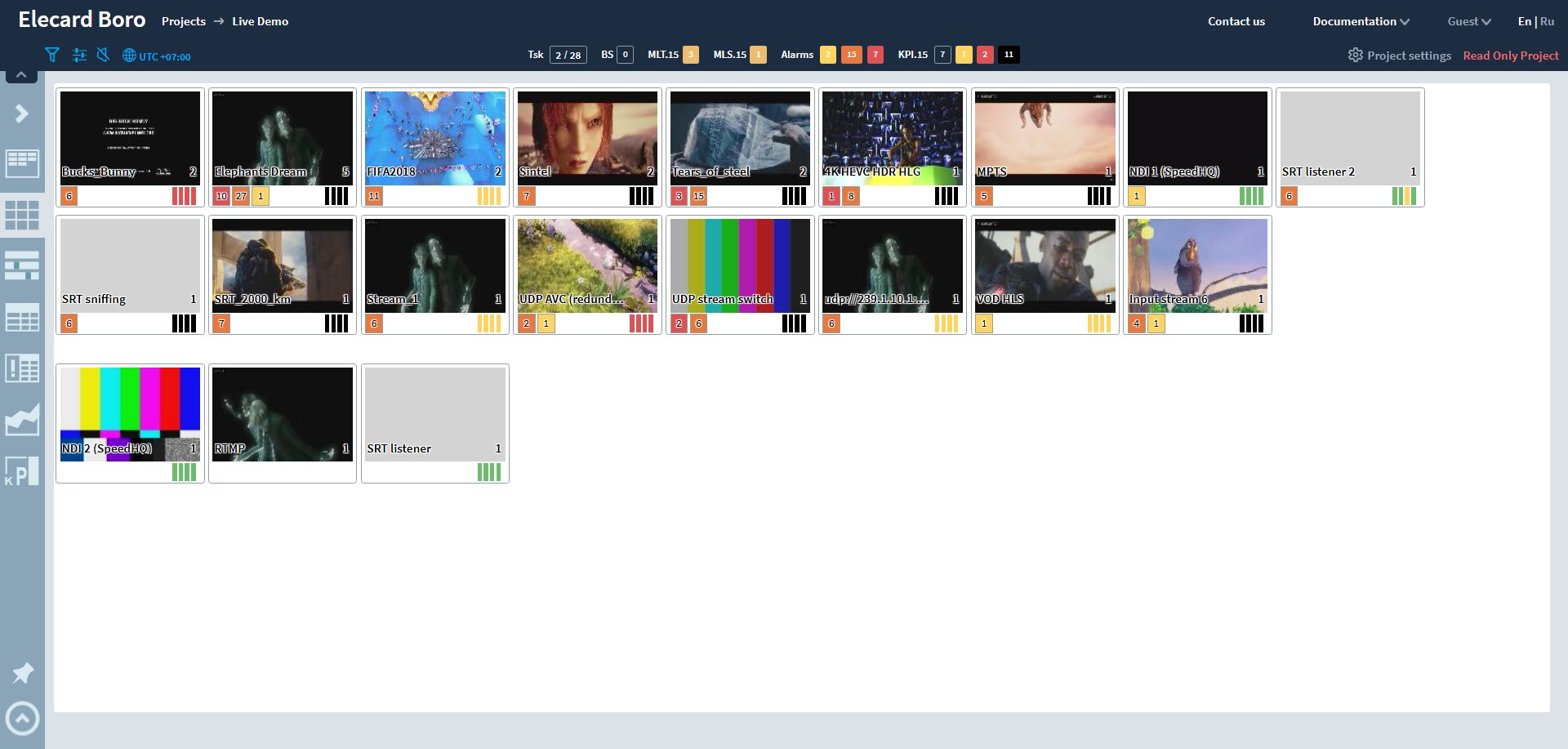Click the KPI.15 red badge 2
The image size is (1568, 749).
tap(985, 55)
